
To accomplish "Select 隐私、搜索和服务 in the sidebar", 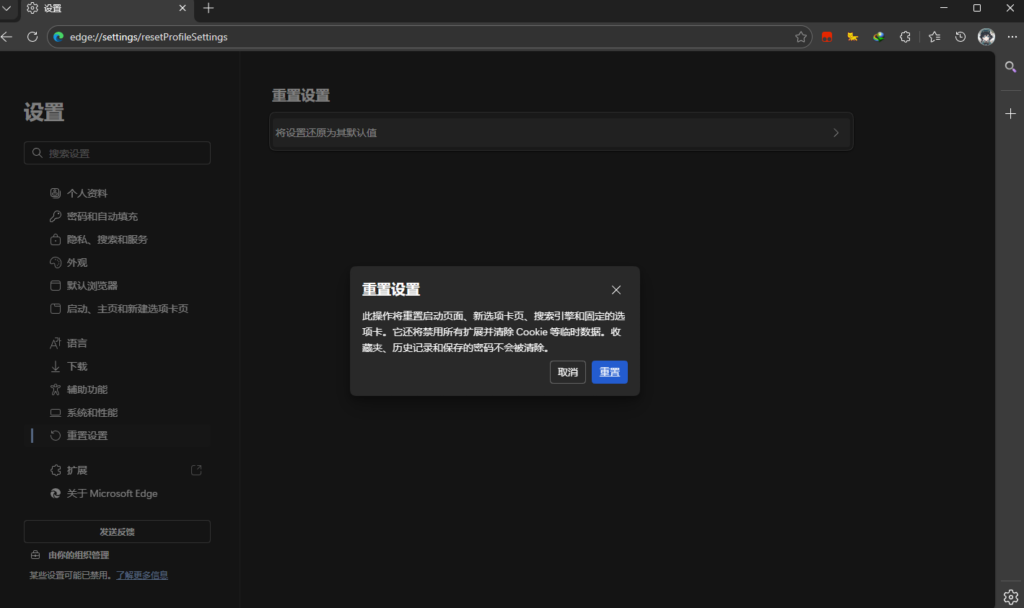I will tap(107, 240).
